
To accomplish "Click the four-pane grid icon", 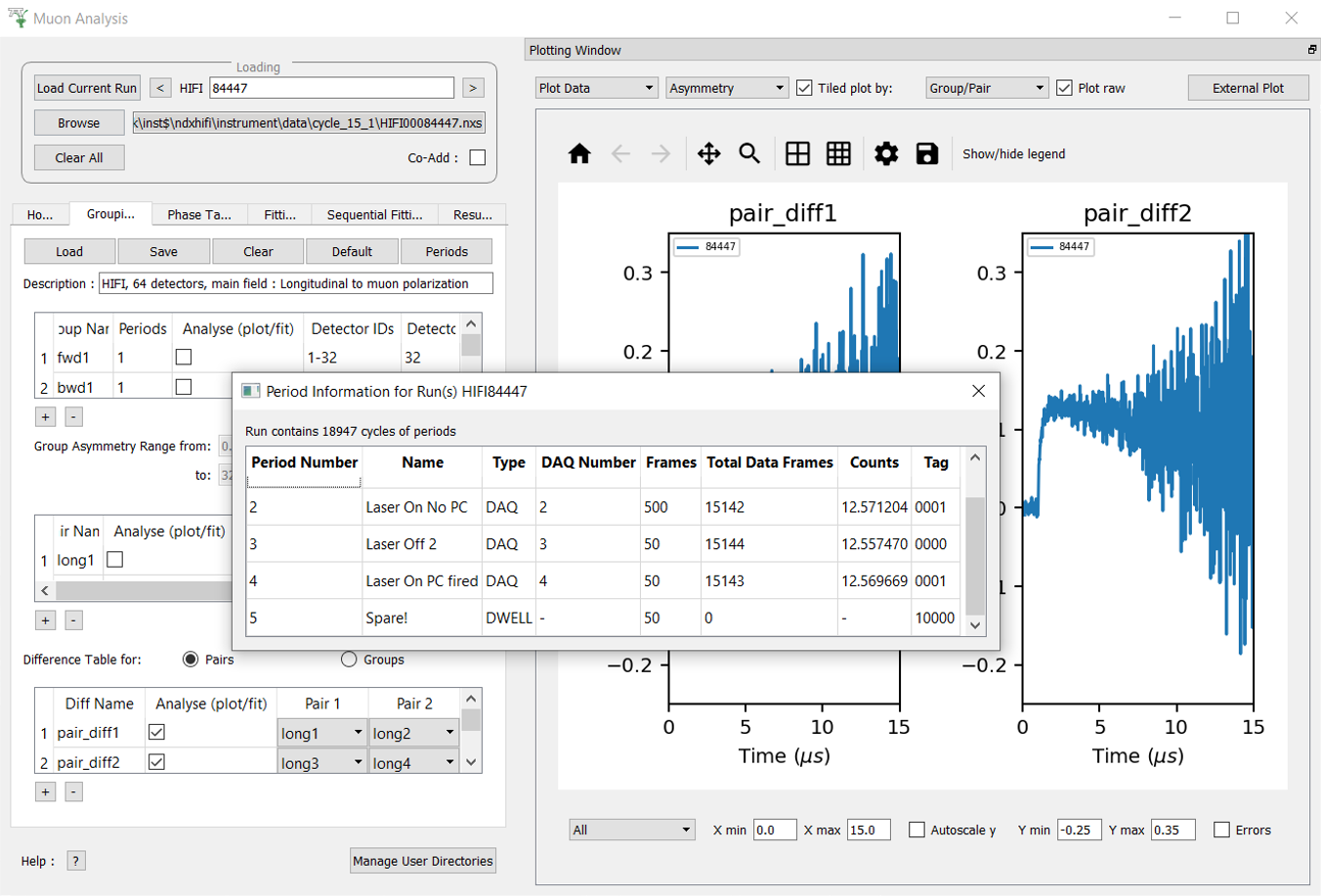I will point(797,153).
